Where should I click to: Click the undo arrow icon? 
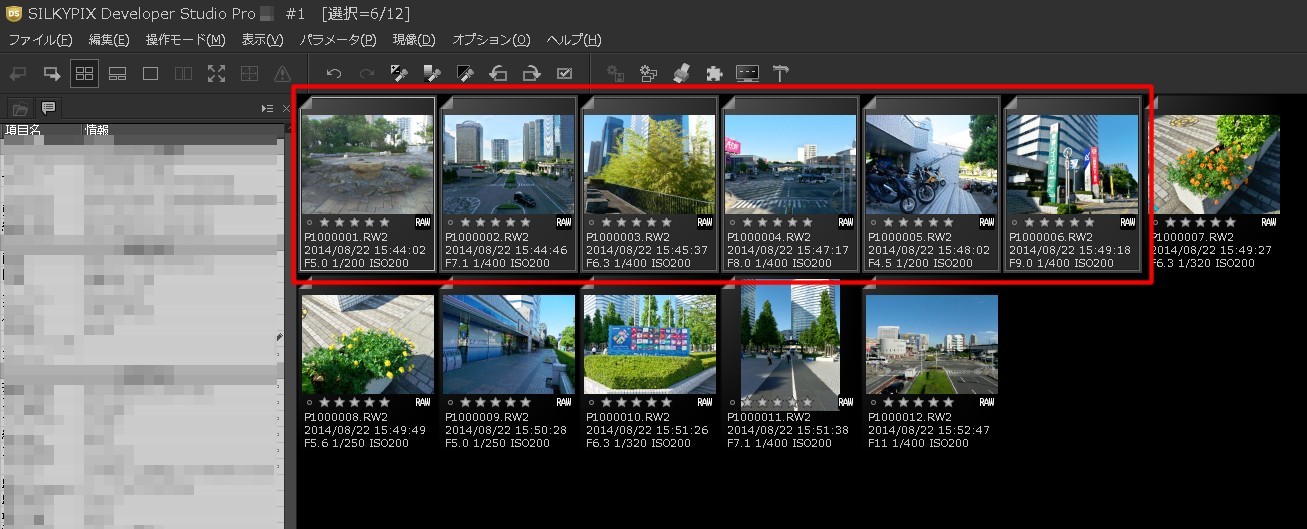[334, 74]
